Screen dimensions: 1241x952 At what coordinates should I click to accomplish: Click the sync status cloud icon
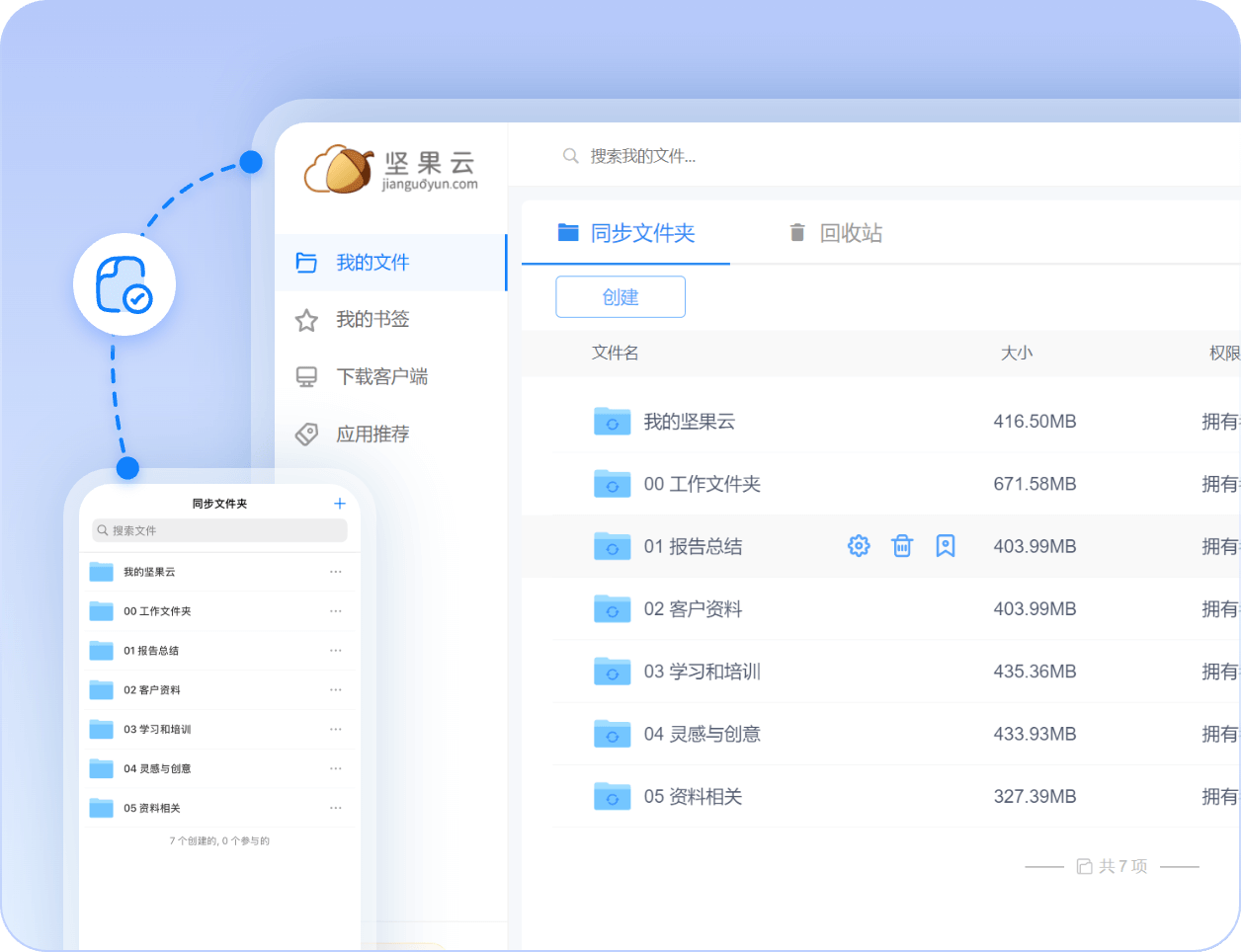pyautogui.click(x=124, y=284)
